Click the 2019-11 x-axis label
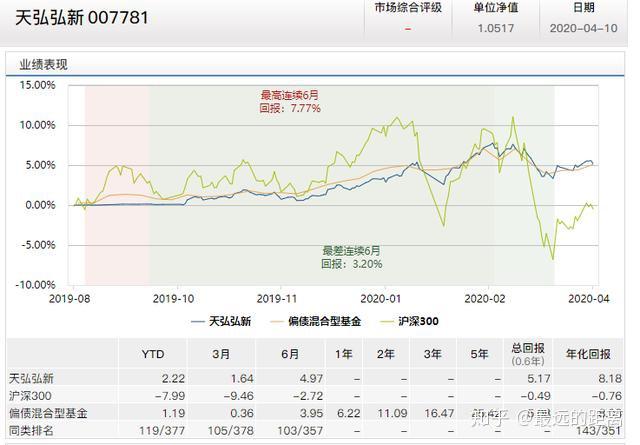 (277, 299)
